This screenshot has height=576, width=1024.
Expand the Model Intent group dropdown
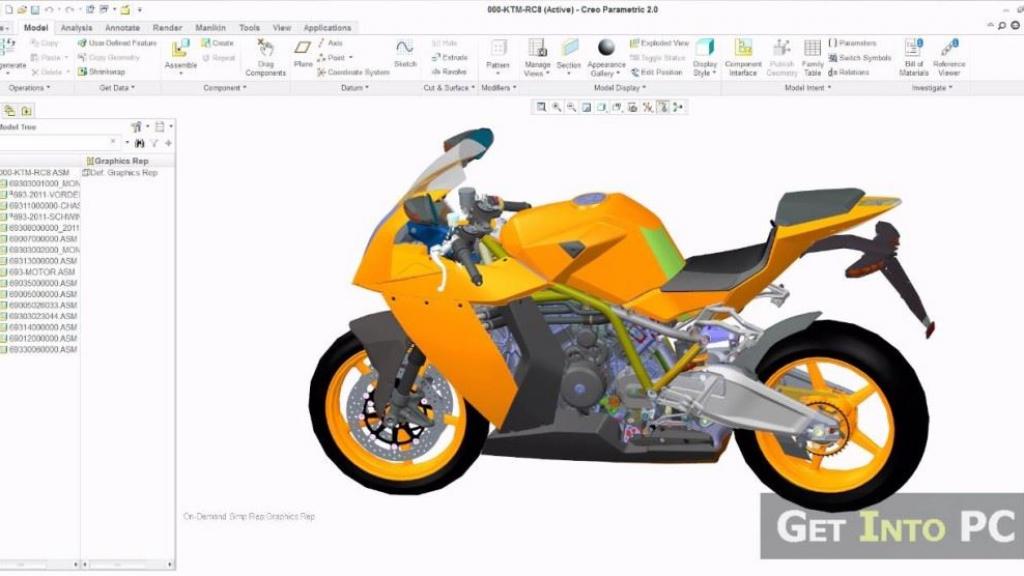tap(808, 88)
